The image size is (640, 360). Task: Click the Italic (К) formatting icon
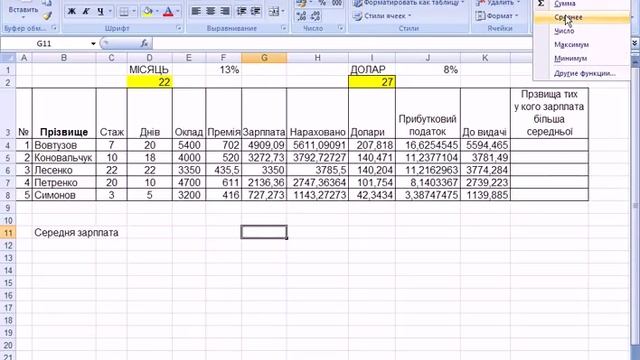click(x=86, y=11)
